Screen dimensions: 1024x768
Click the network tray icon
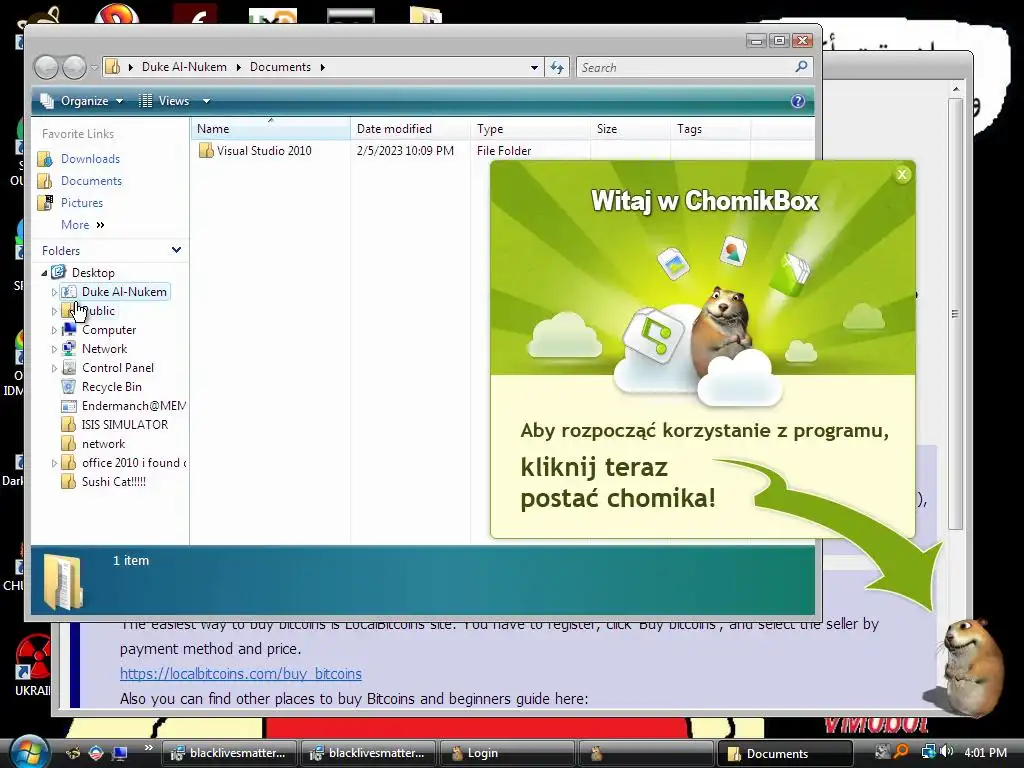[x=928, y=752]
